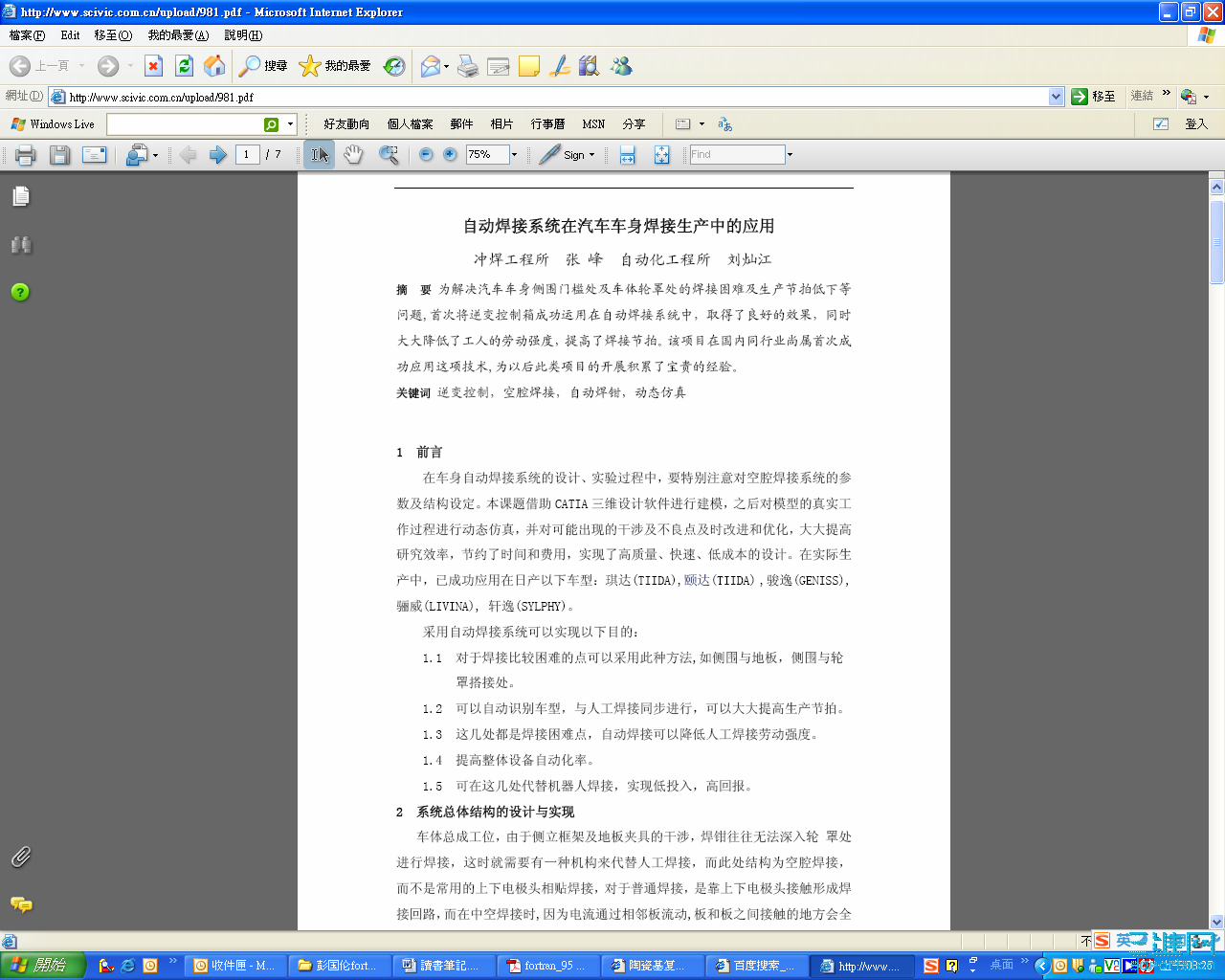Open the favorites pane (我的最愛)

[x=335, y=66]
